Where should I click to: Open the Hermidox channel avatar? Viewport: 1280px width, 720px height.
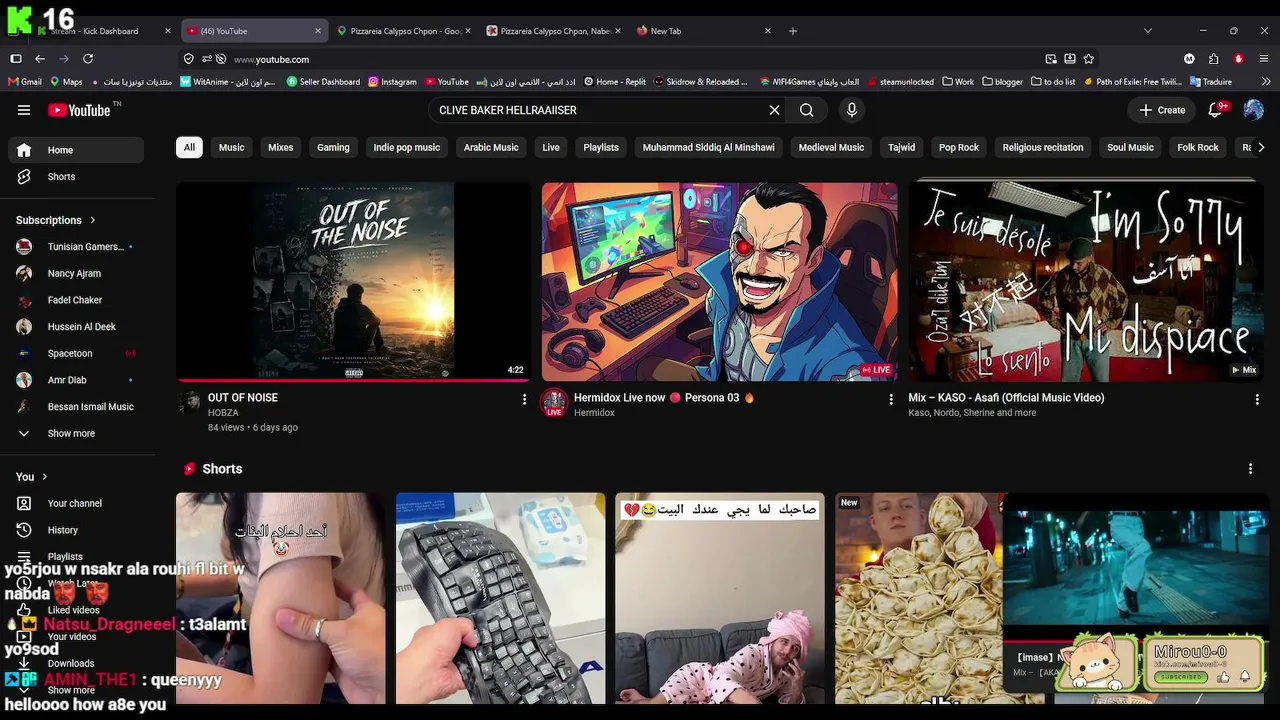554,403
